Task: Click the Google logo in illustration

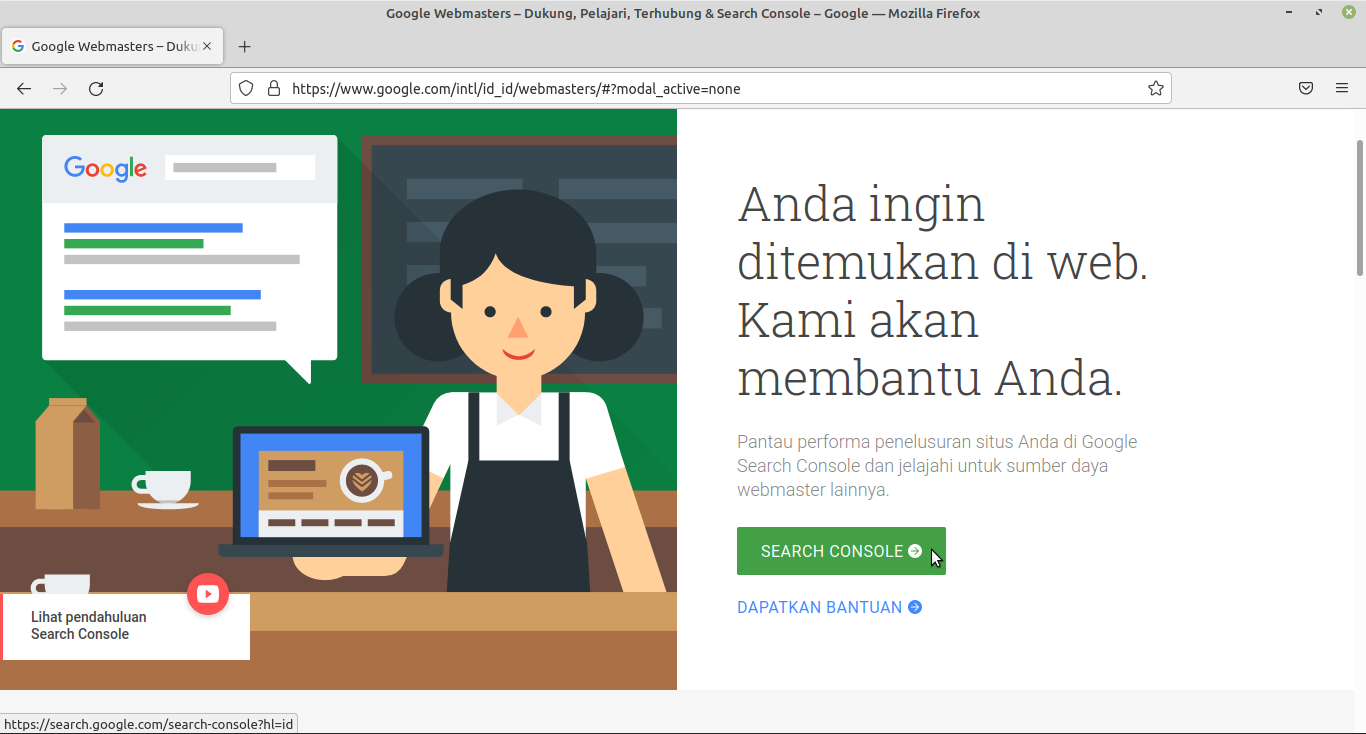Action: 105,168
